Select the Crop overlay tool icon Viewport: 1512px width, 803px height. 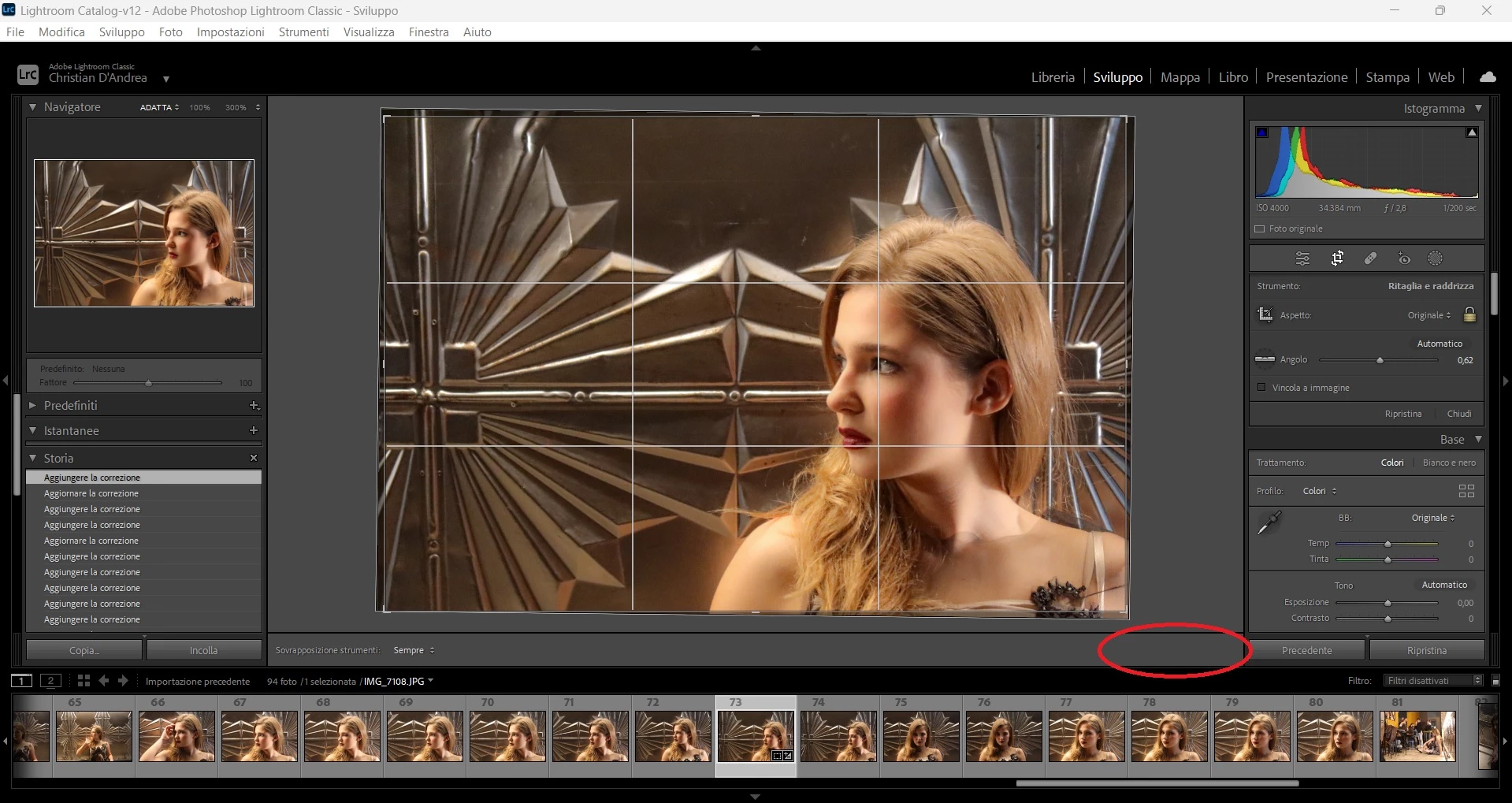pos(1337,258)
